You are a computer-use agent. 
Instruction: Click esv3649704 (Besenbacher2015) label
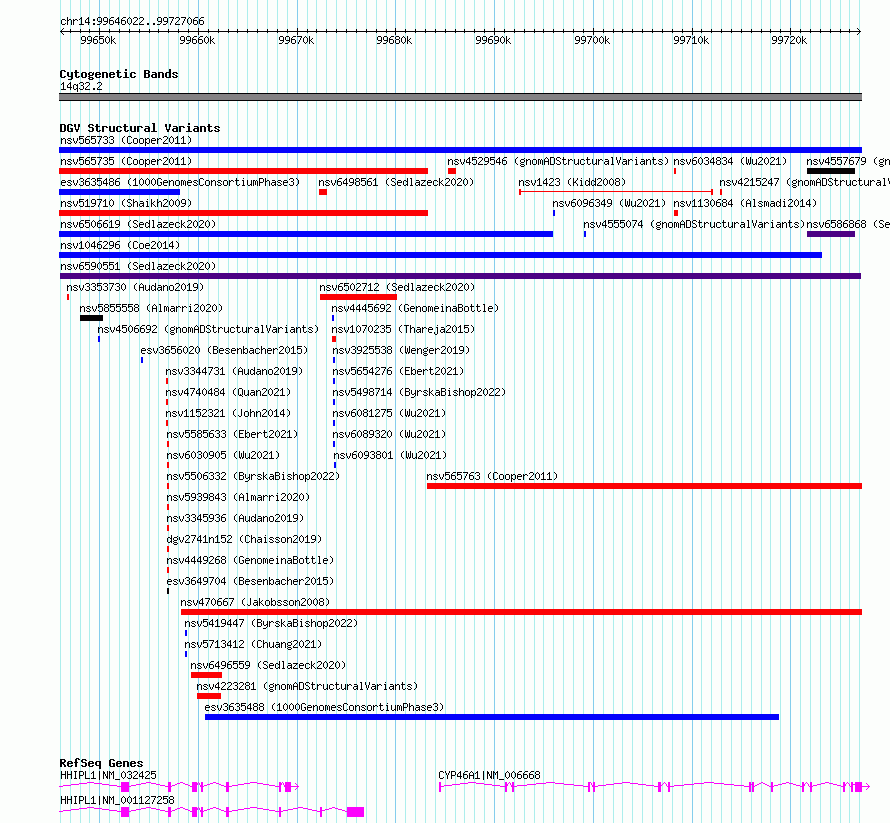pyautogui.click(x=250, y=581)
